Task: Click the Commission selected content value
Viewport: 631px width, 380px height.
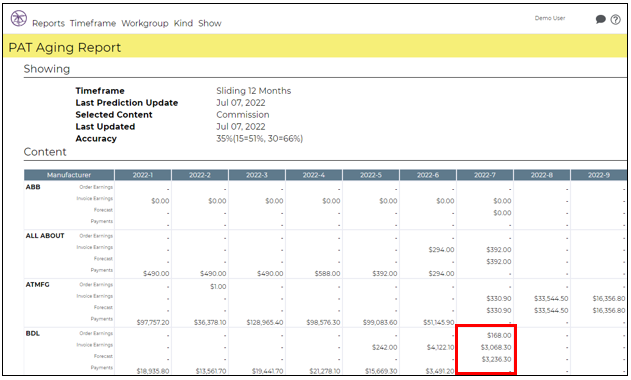Action: (x=243, y=115)
